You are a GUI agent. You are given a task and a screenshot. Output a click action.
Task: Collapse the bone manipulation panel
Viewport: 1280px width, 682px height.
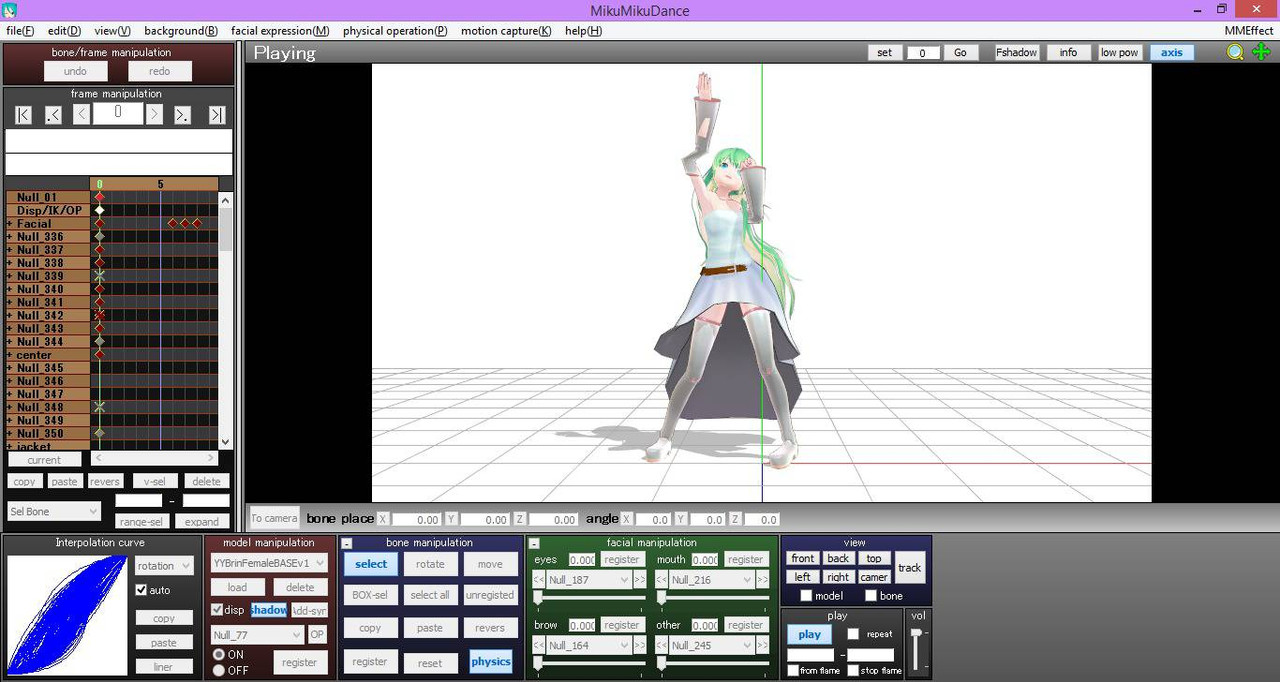tap(347, 543)
